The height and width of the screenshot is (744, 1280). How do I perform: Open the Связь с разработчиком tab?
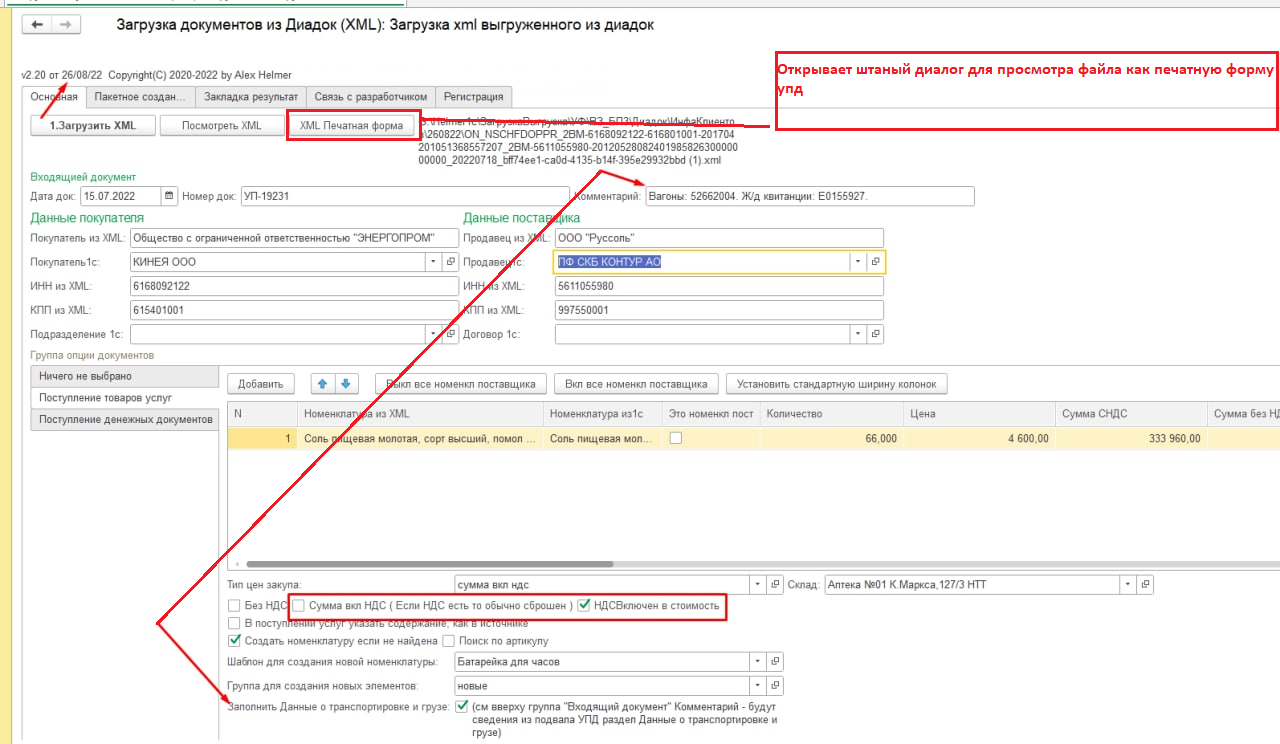[x=371, y=97]
